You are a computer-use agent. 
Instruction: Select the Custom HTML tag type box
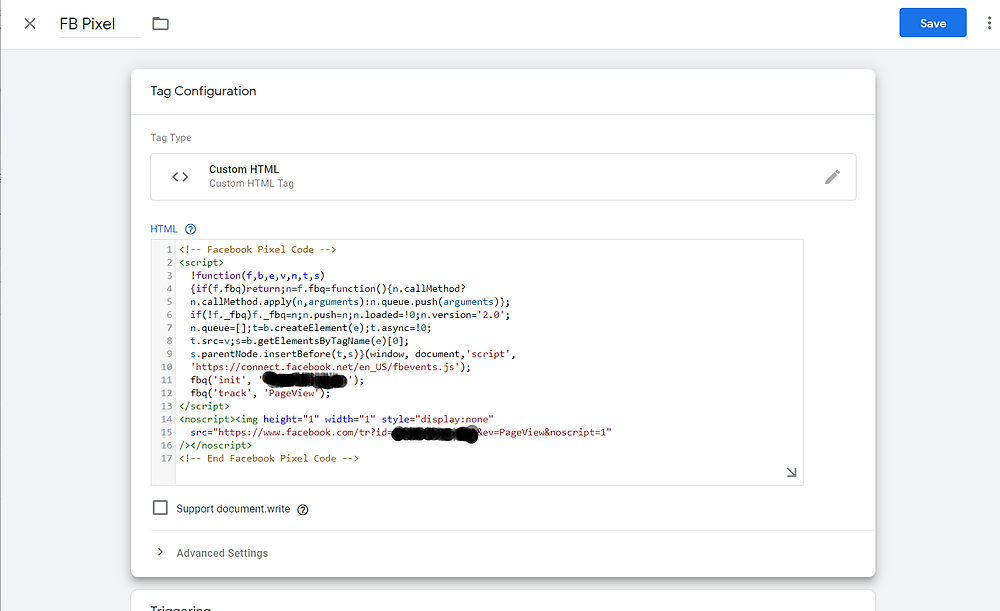503,177
